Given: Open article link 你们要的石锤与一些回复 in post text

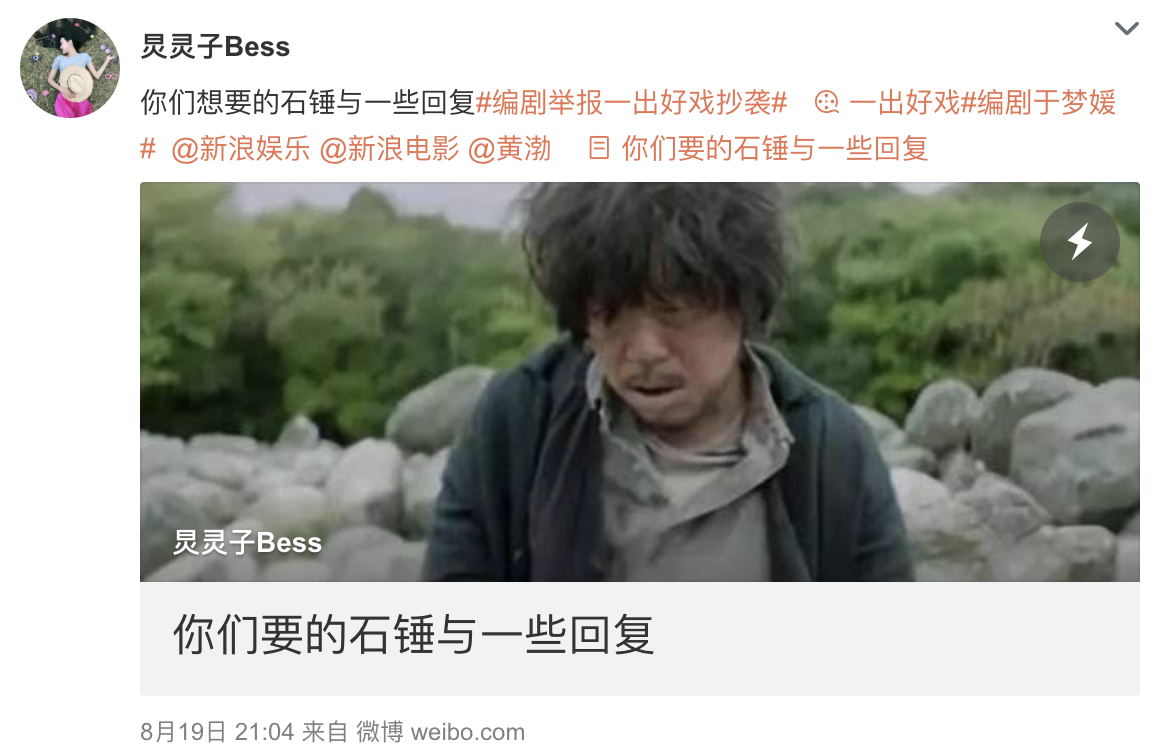Looking at the screenshot, I should point(775,148).
